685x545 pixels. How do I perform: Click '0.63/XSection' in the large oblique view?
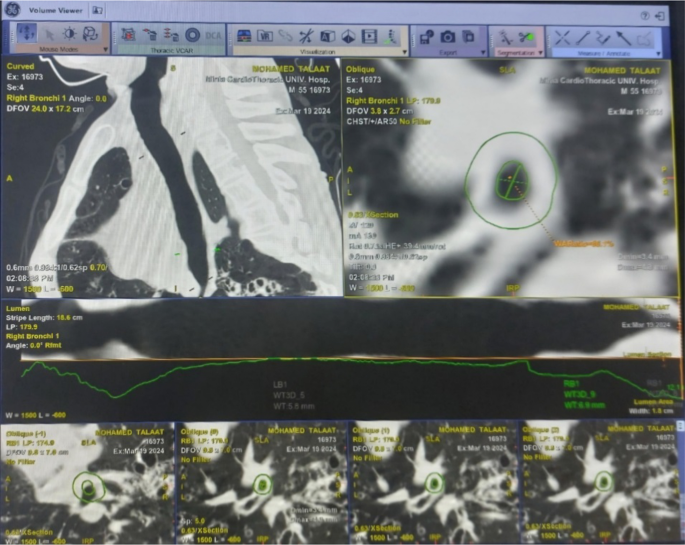[373, 215]
